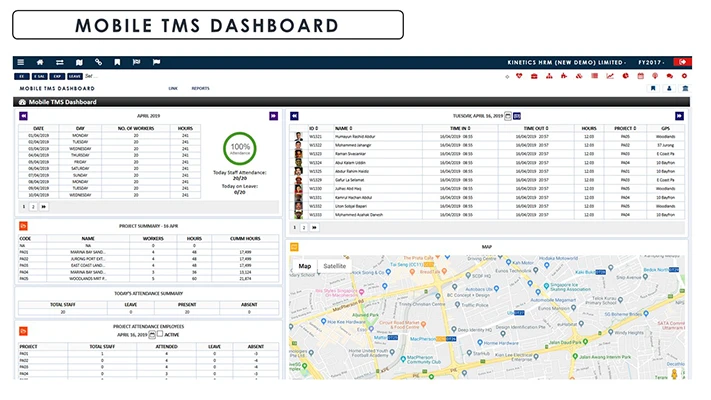This screenshot has height=400, width=711.
Task: Sort attendance list by TIME IN column
Action: 460,128
